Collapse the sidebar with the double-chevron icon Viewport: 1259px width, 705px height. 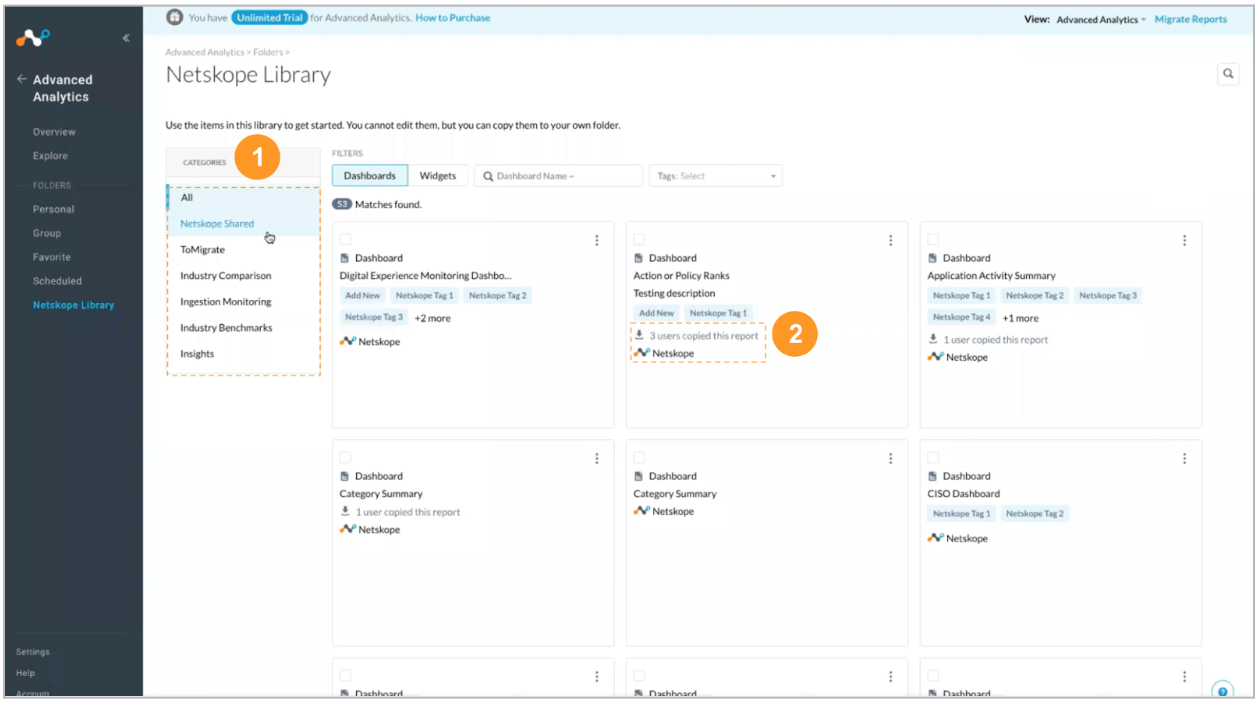[x=126, y=39]
